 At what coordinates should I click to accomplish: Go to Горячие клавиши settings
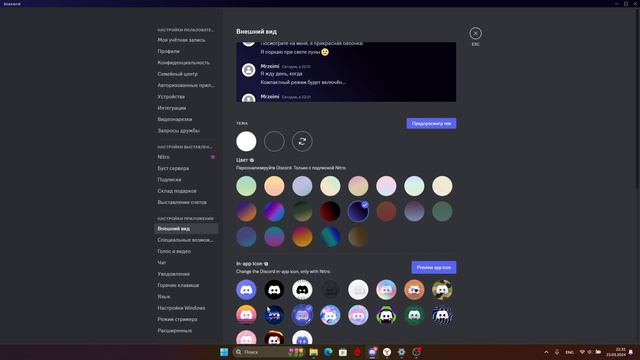pyautogui.click(x=186, y=285)
